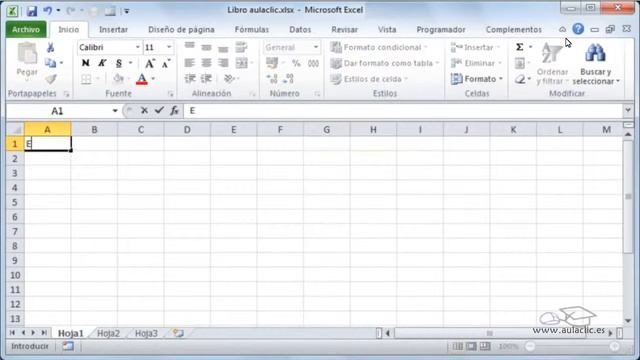Image resolution: width=640 pixels, height=360 pixels.
Task: Apply fill color bucket
Action: (118, 79)
